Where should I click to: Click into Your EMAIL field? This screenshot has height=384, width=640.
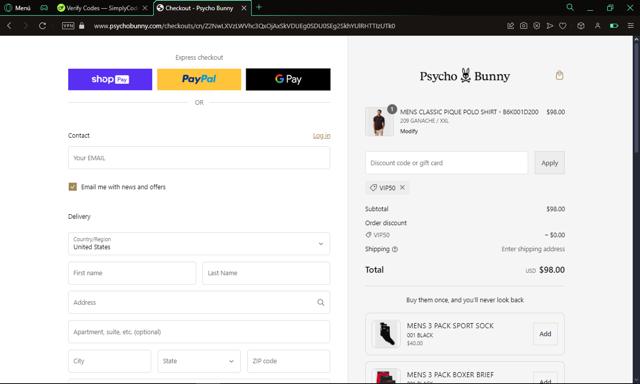(x=199, y=158)
